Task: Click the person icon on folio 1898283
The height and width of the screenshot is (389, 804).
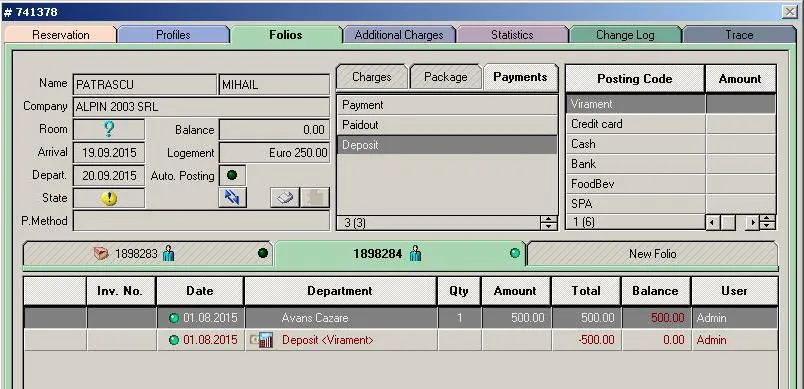Action: click(168, 253)
